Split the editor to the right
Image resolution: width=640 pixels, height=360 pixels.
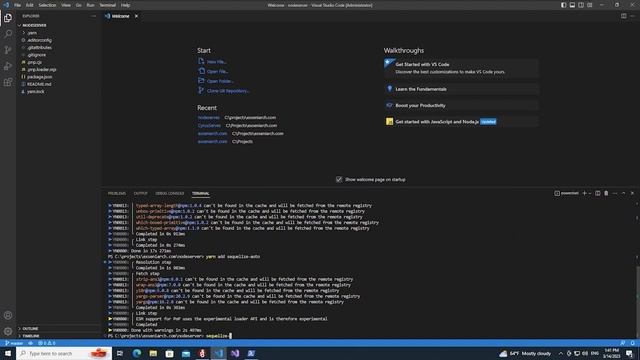click(624, 16)
